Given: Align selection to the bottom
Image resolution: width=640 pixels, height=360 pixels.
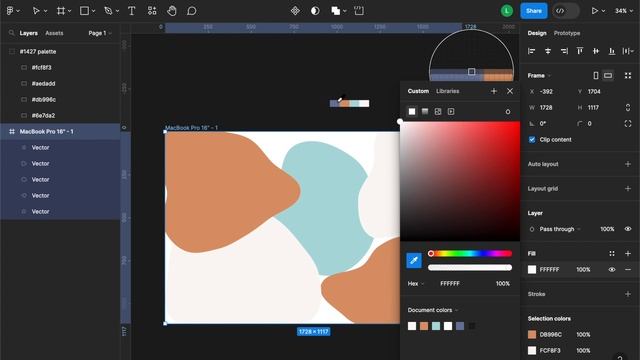Looking at the screenshot, I should click(612, 51).
